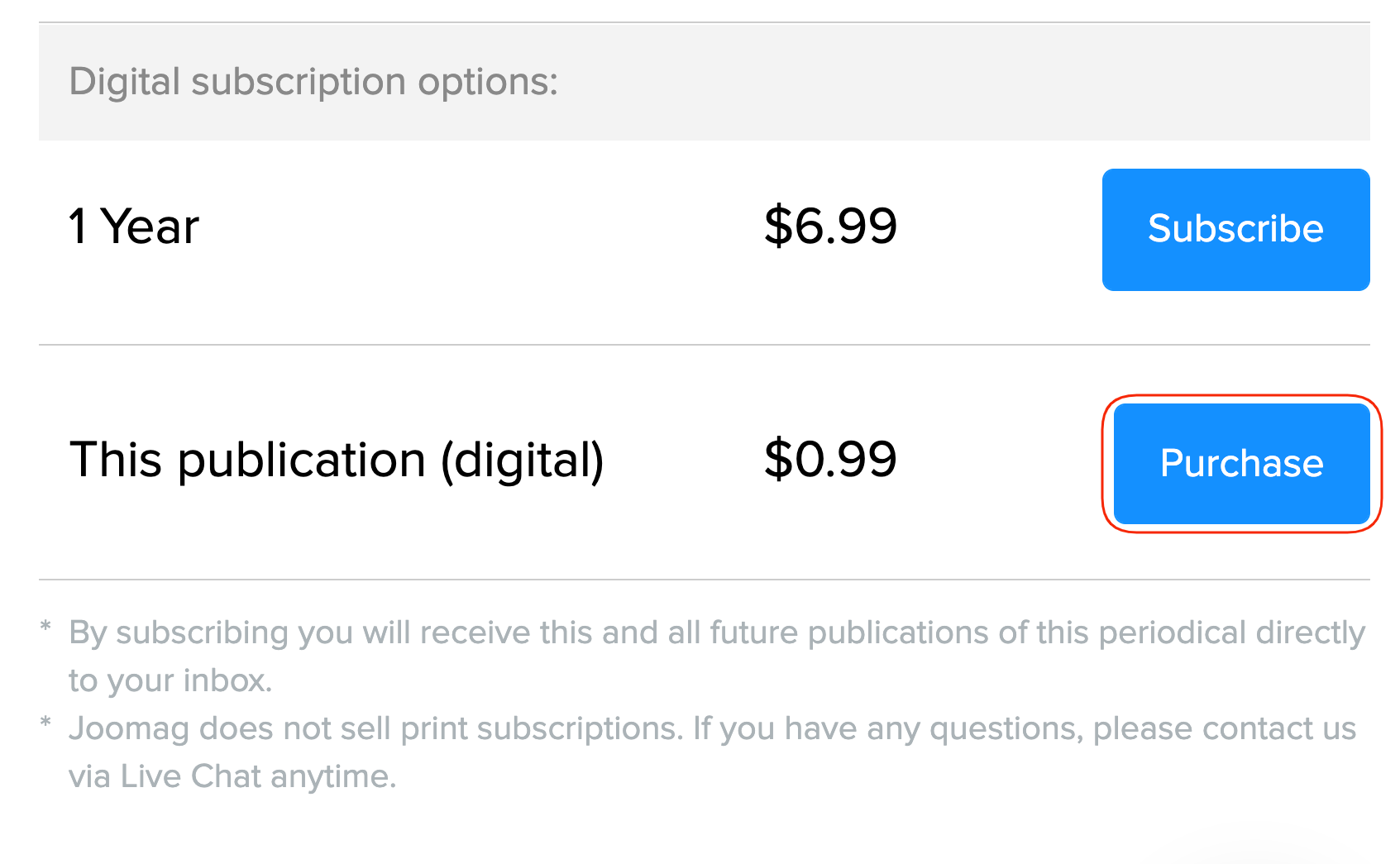1400x864 pixels.
Task: Click the word "directly" in the first footnote
Action: tap(1311, 632)
